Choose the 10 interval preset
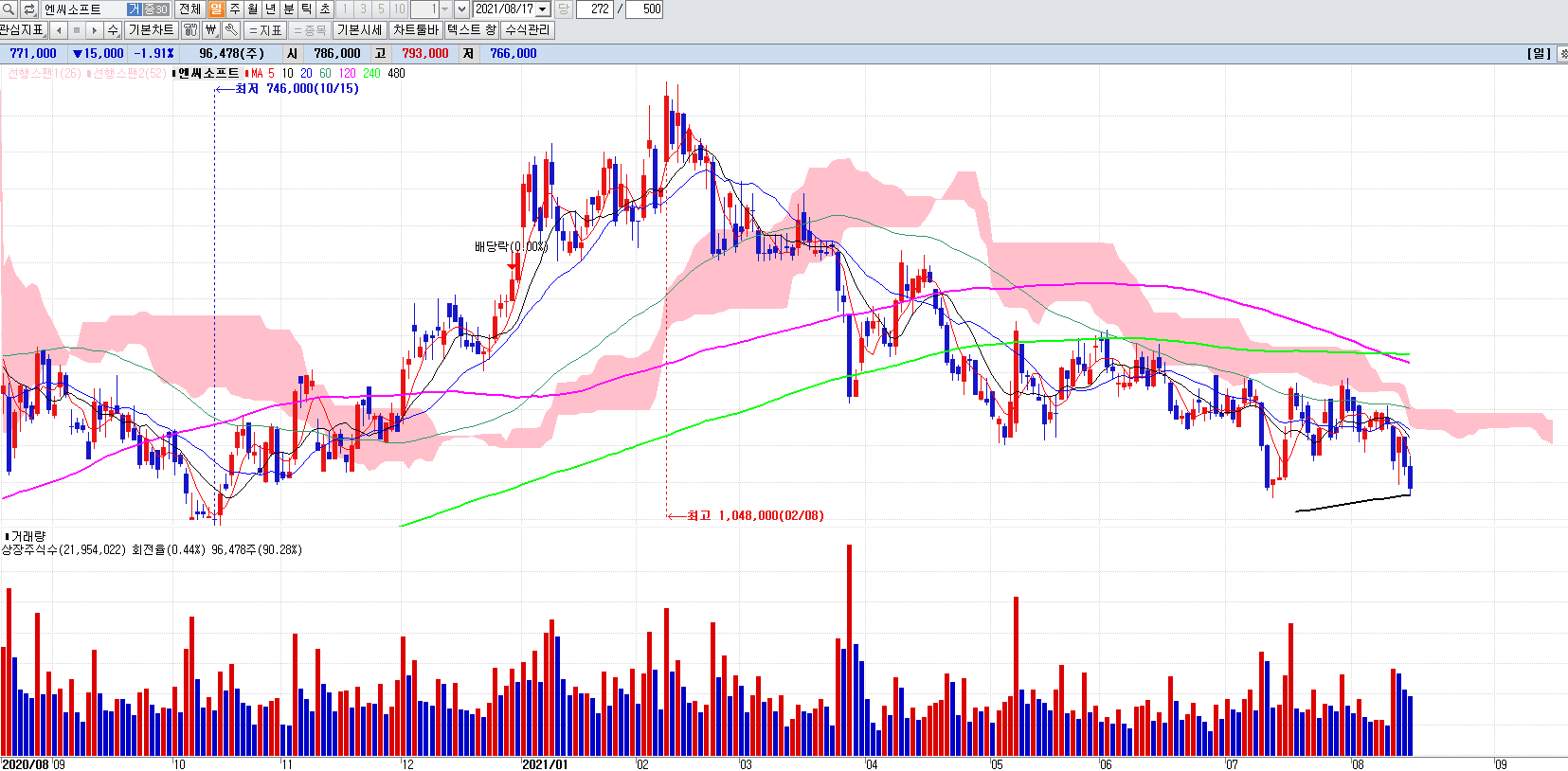 (x=399, y=9)
